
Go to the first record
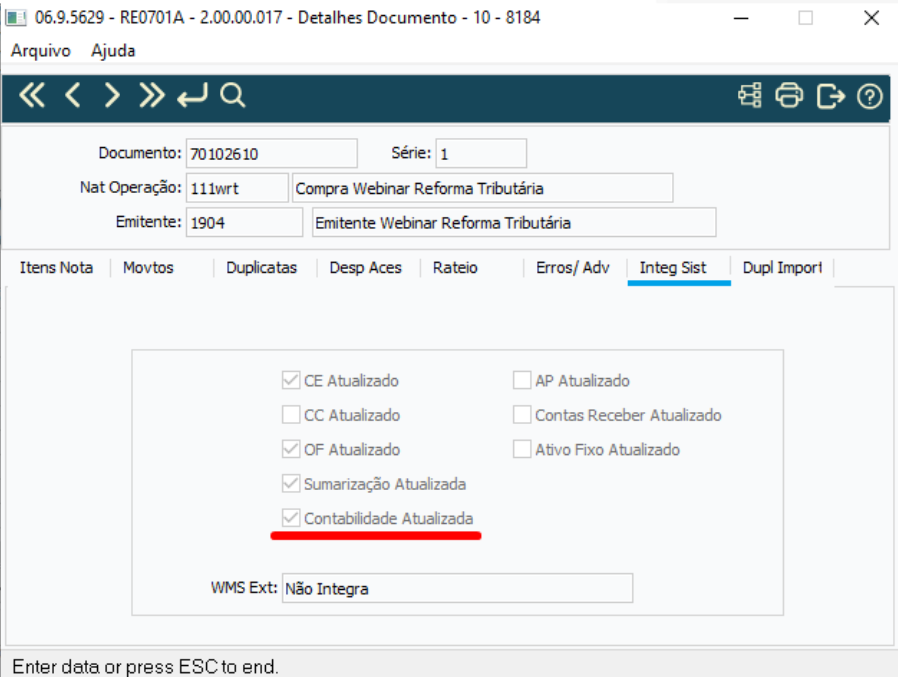pos(32,95)
